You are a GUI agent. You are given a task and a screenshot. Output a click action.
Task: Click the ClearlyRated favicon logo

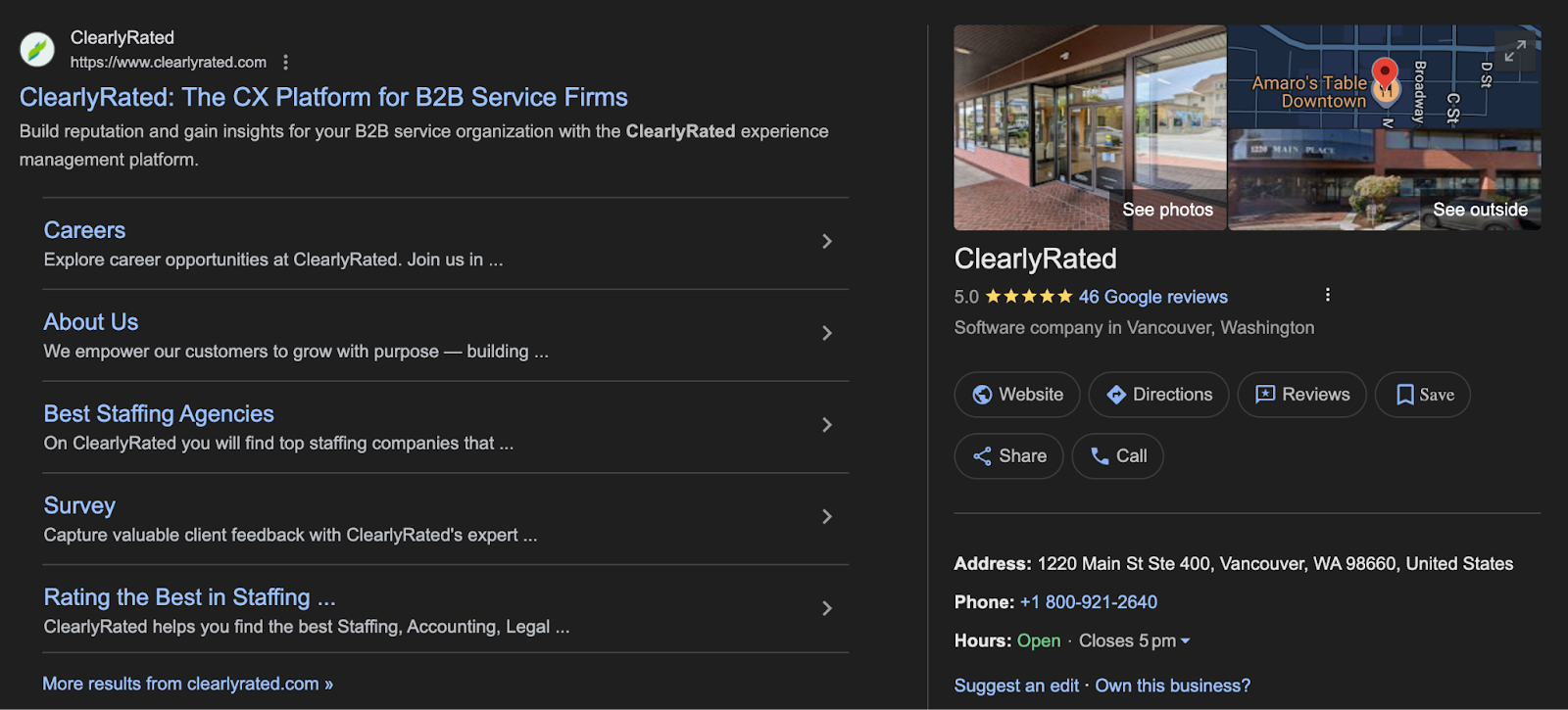tap(37, 49)
